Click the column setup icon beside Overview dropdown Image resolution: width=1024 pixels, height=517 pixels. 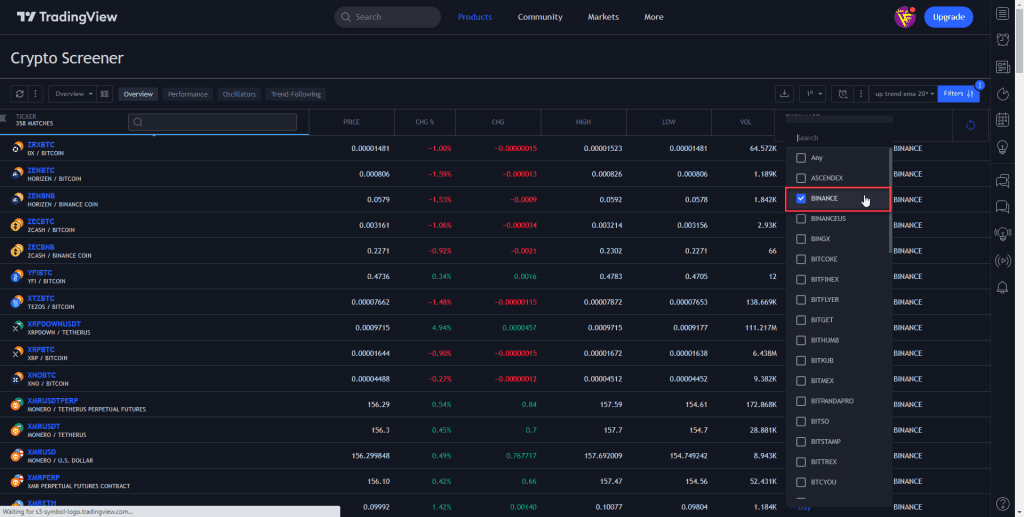click(x=104, y=94)
